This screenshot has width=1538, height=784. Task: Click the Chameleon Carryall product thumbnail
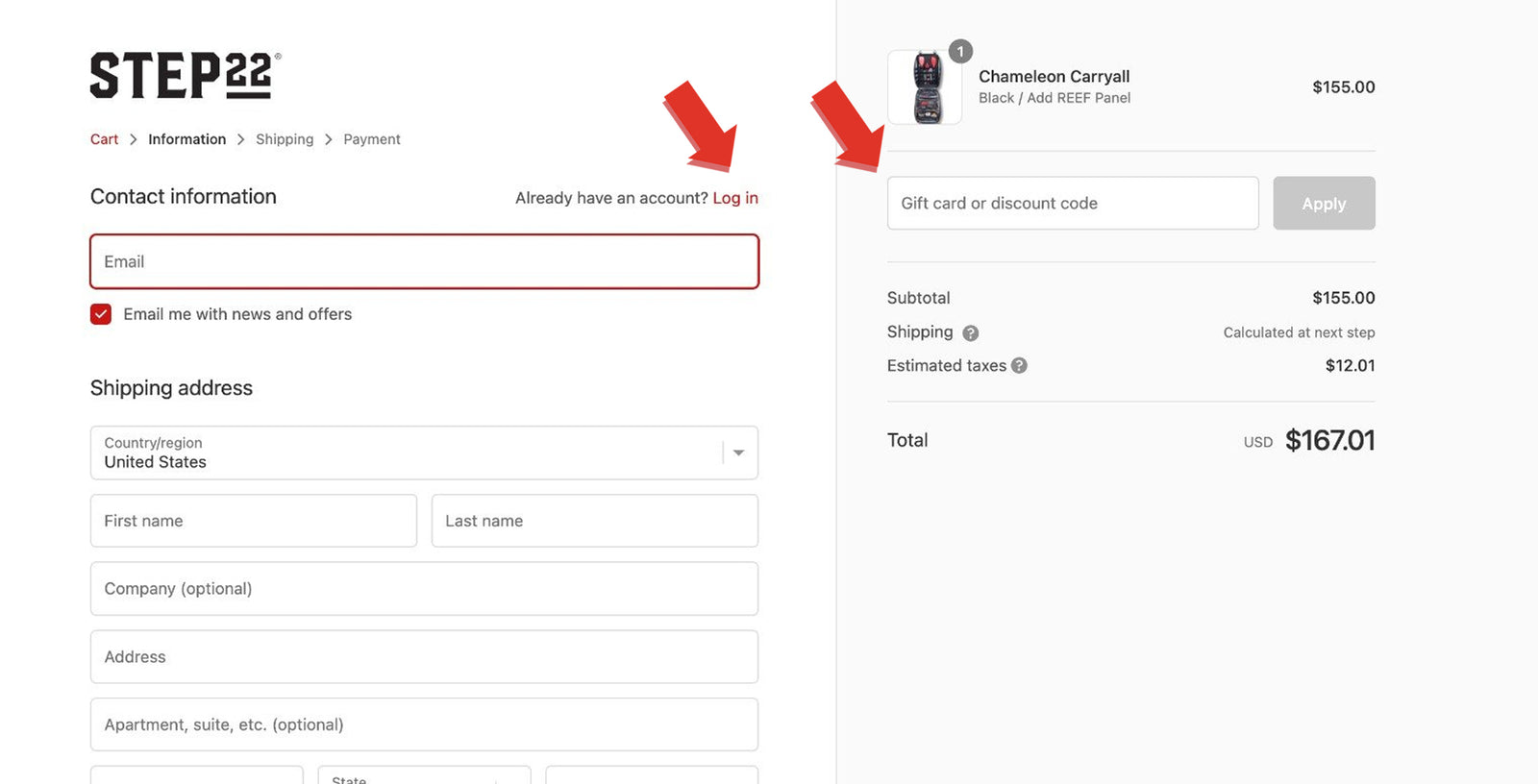pos(925,88)
